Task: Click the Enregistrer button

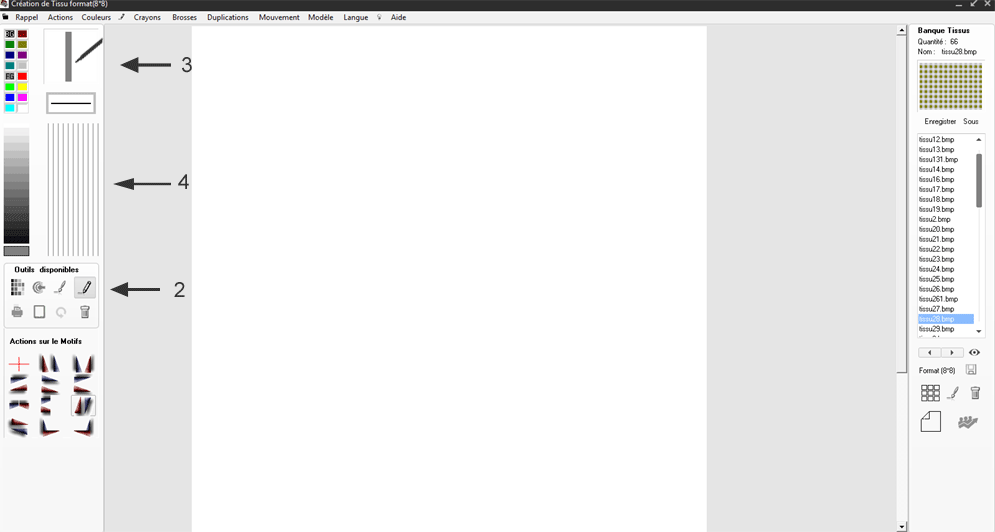Action: pos(940,121)
